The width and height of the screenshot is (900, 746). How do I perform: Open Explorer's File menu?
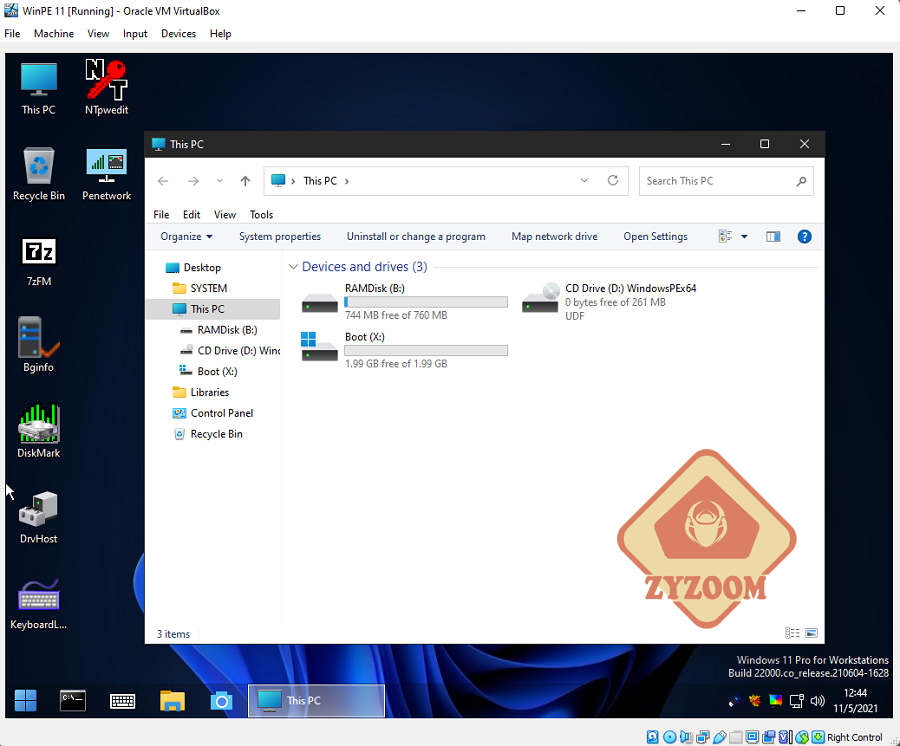pos(161,215)
